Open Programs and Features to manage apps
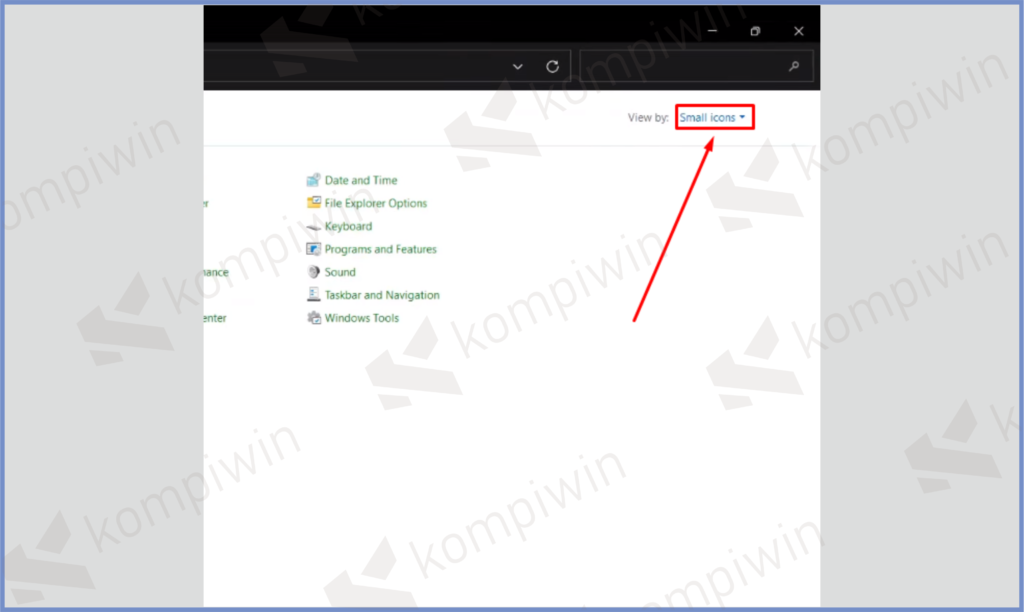Image resolution: width=1024 pixels, height=612 pixels. (x=381, y=249)
